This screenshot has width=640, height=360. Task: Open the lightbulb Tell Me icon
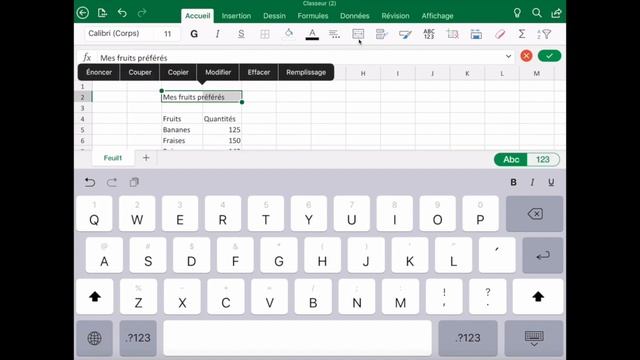point(517,13)
